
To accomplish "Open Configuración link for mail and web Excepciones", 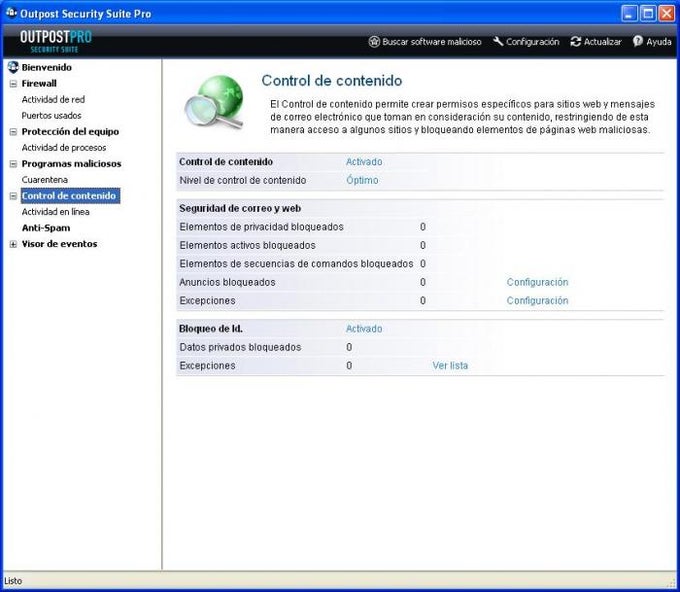I will [x=537, y=301].
